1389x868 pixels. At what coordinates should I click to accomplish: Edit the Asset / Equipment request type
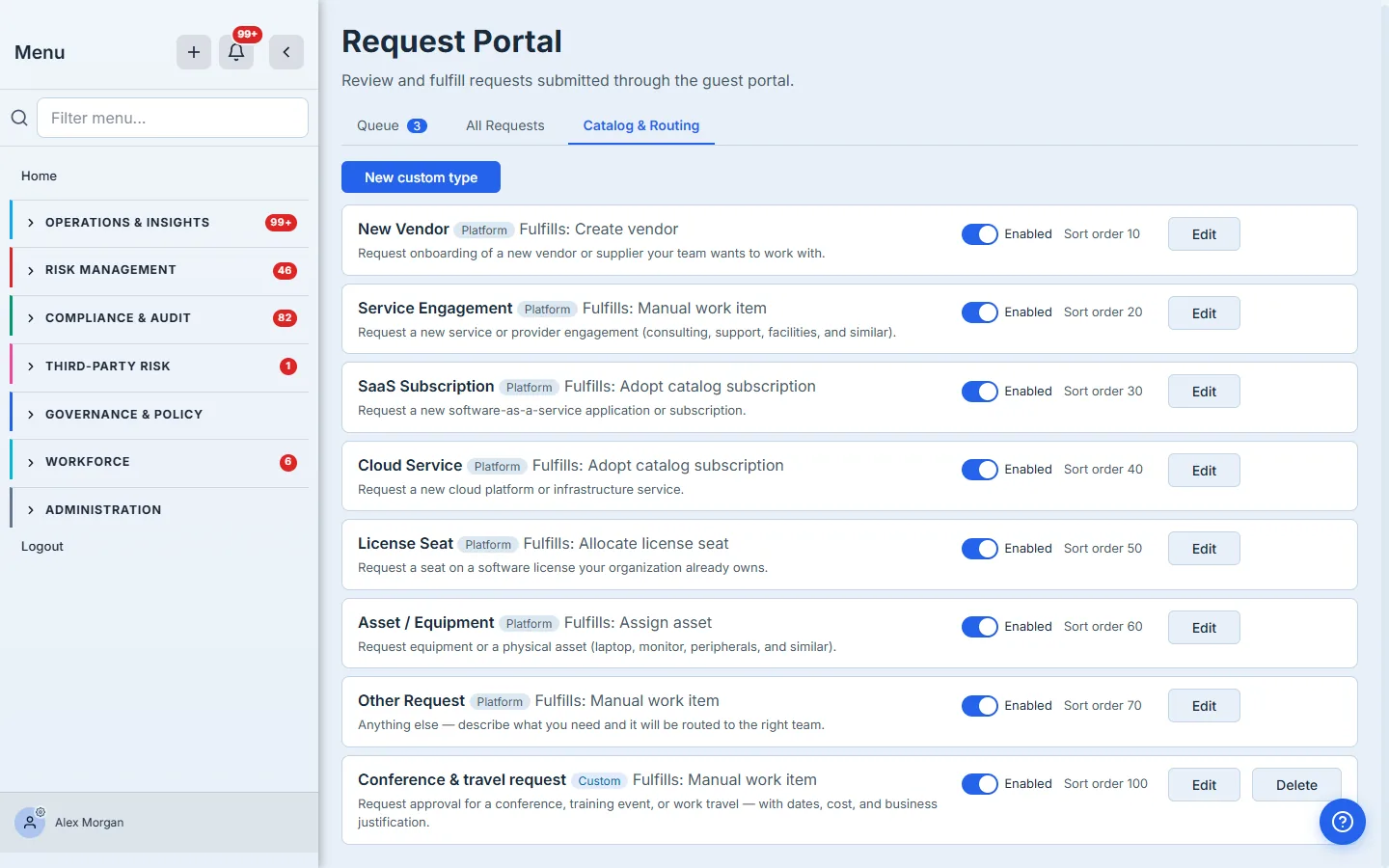tap(1204, 628)
